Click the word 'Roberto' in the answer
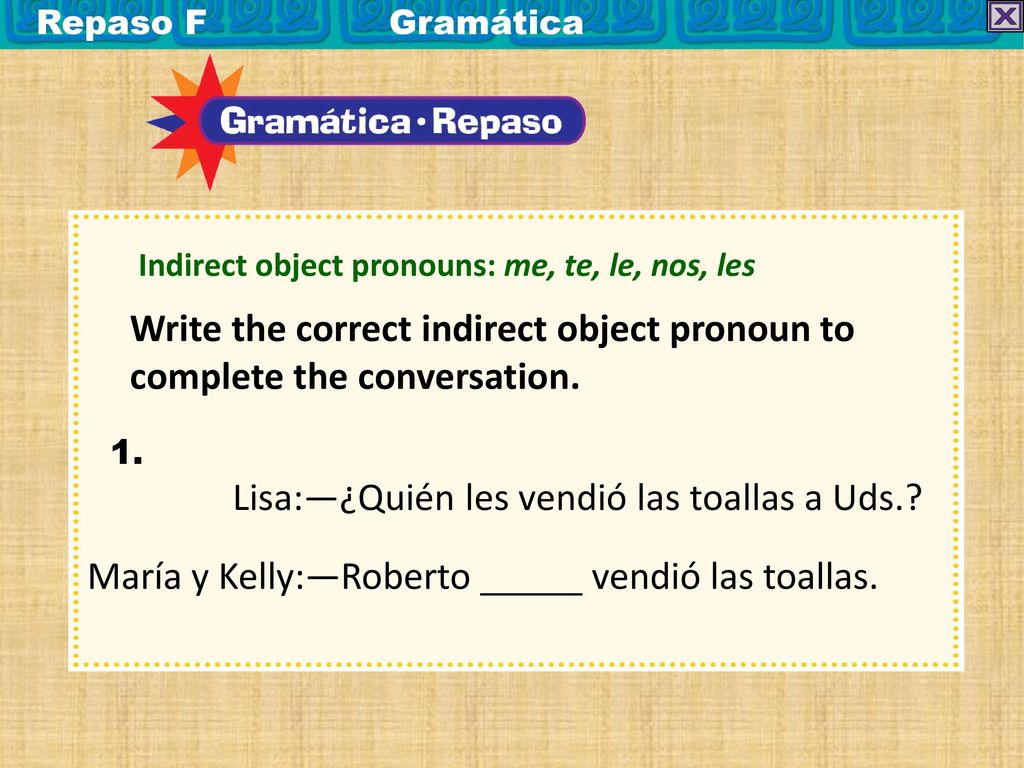The width and height of the screenshot is (1024, 768). [x=406, y=577]
